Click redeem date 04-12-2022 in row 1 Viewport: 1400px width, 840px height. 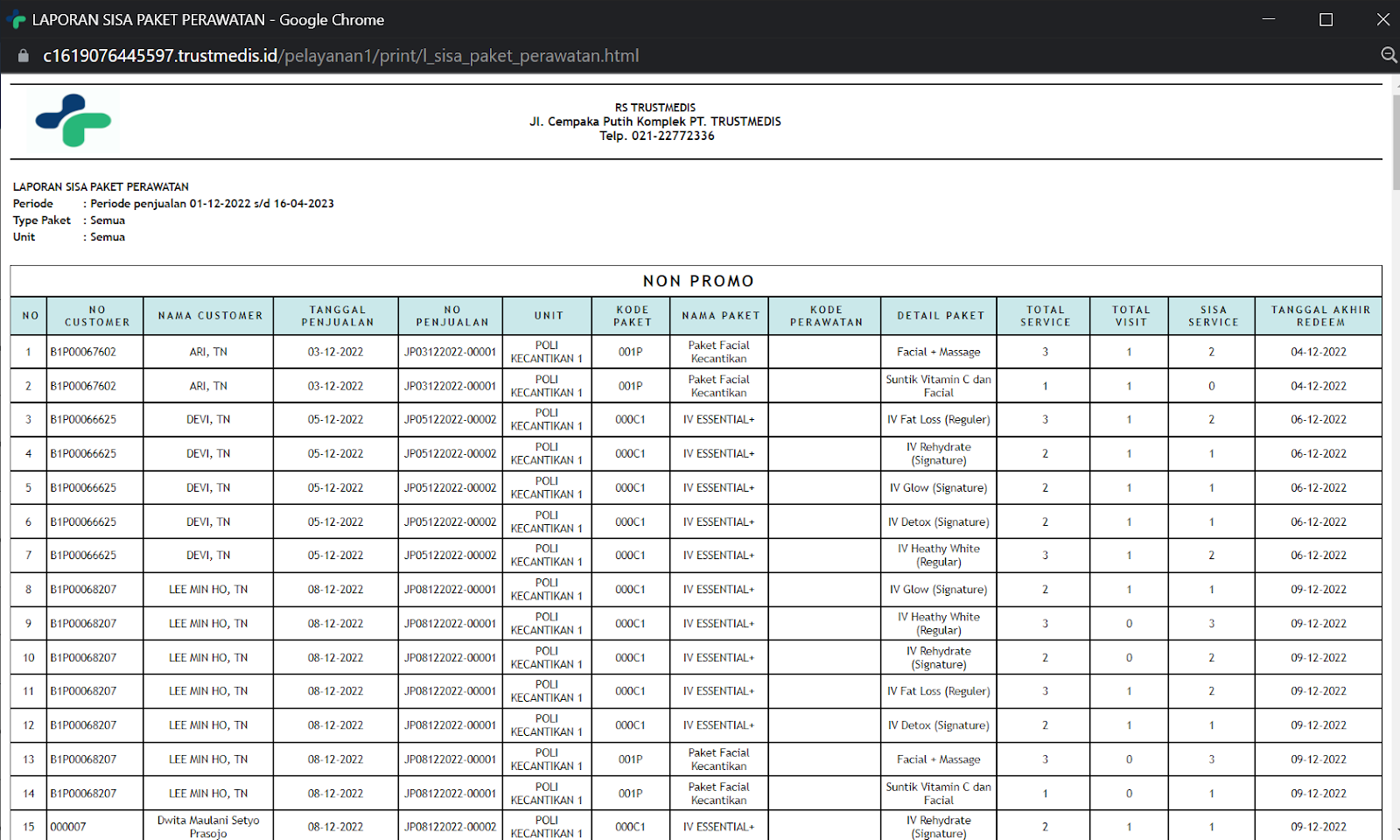pos(1319,352)
